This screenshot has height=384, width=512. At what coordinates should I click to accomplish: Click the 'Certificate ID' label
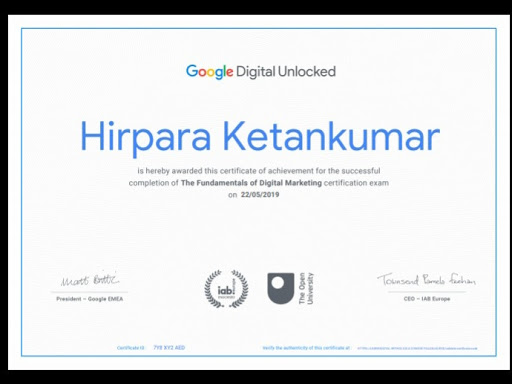[131, 348]
